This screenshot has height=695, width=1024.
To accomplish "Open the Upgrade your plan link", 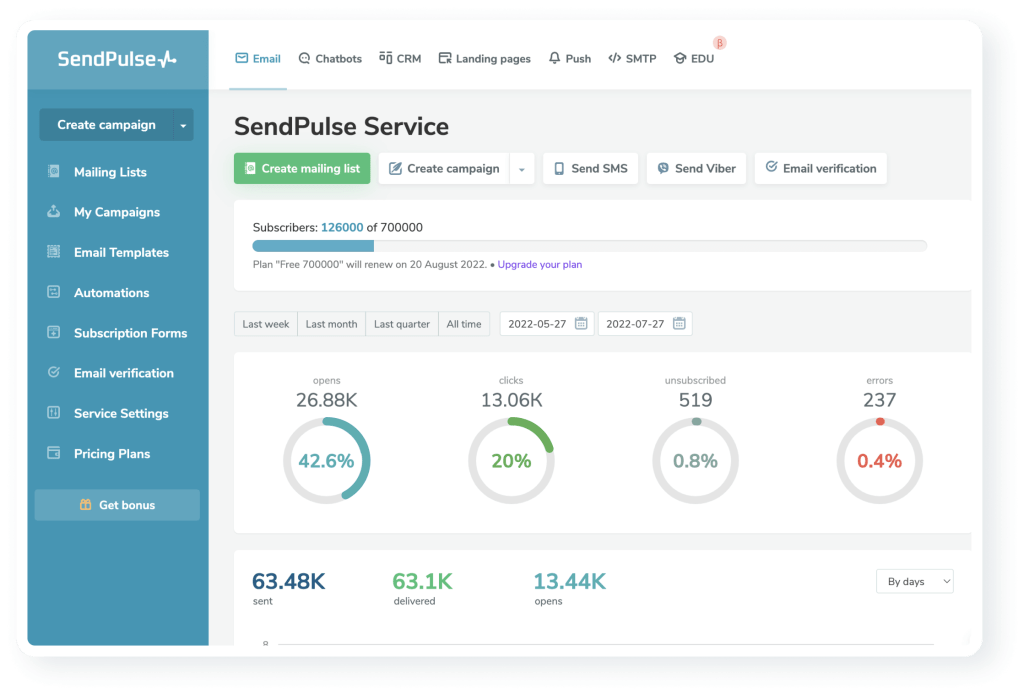I will (538, 265).
